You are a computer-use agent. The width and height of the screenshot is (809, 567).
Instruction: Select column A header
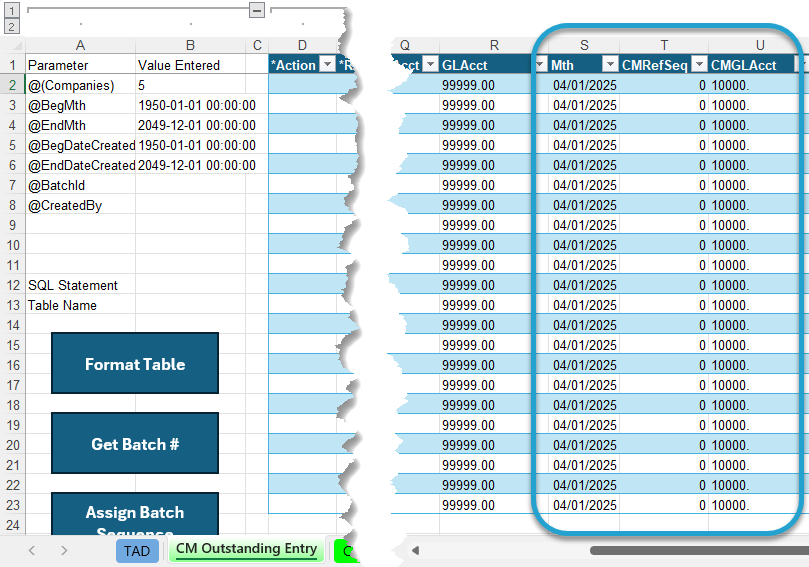[80, 45]
